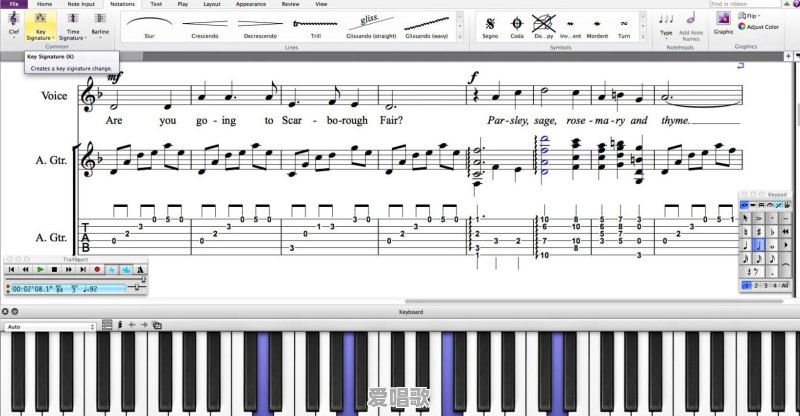
Task: Switch to the Layout tab
Action: [x=212, y=4]
